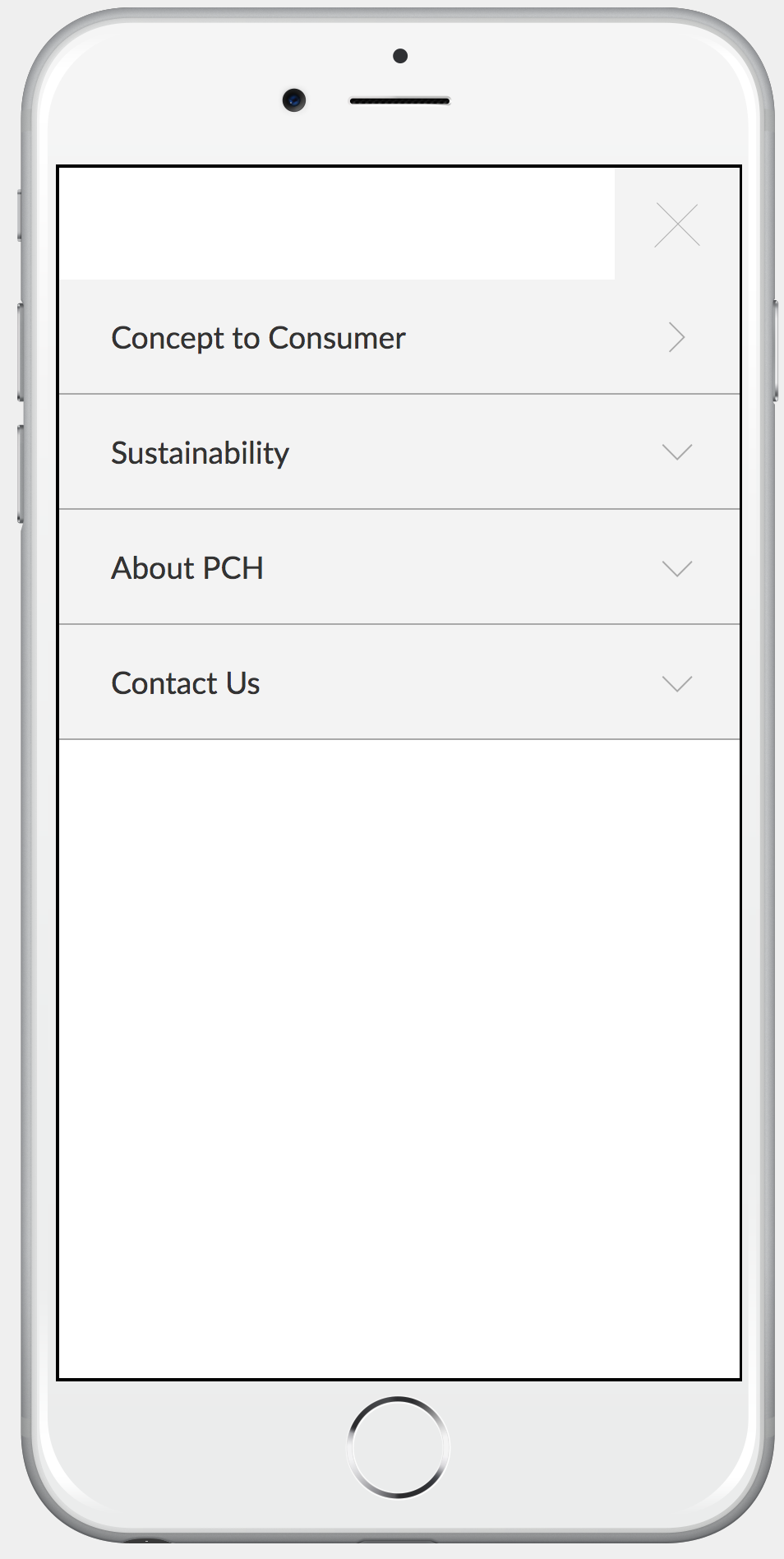This screenshot has width=784, height=1559.
Task: Click the sensor dot above the earpiece
Action: 400,56
